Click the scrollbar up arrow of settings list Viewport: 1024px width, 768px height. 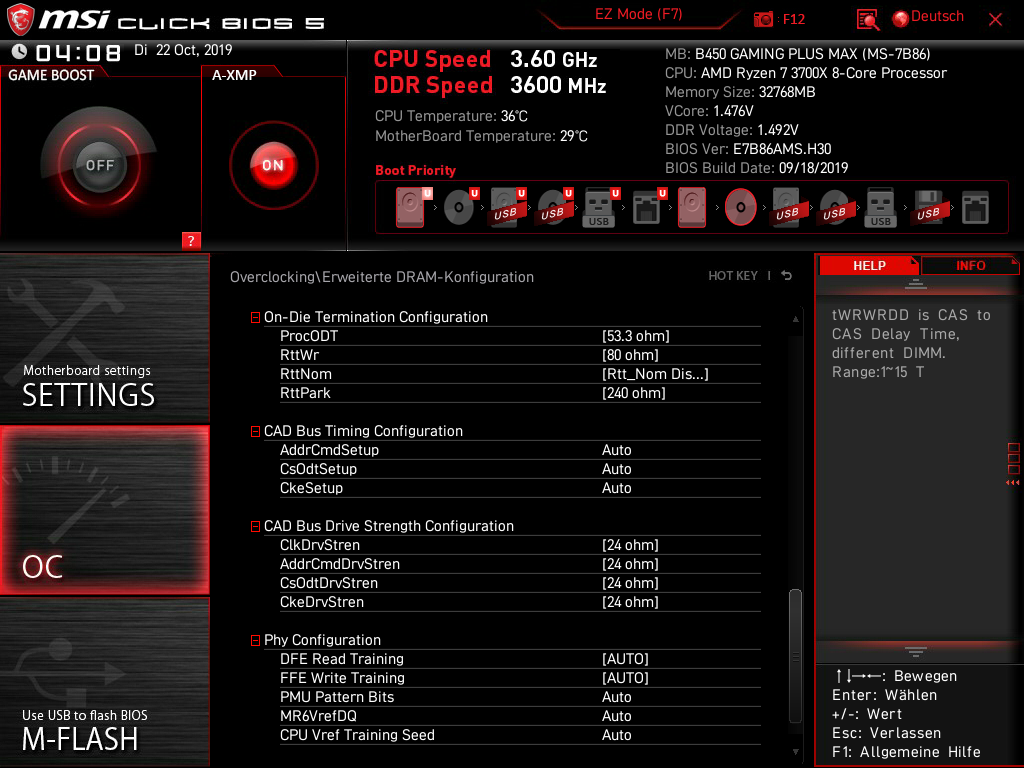[795, 319]
